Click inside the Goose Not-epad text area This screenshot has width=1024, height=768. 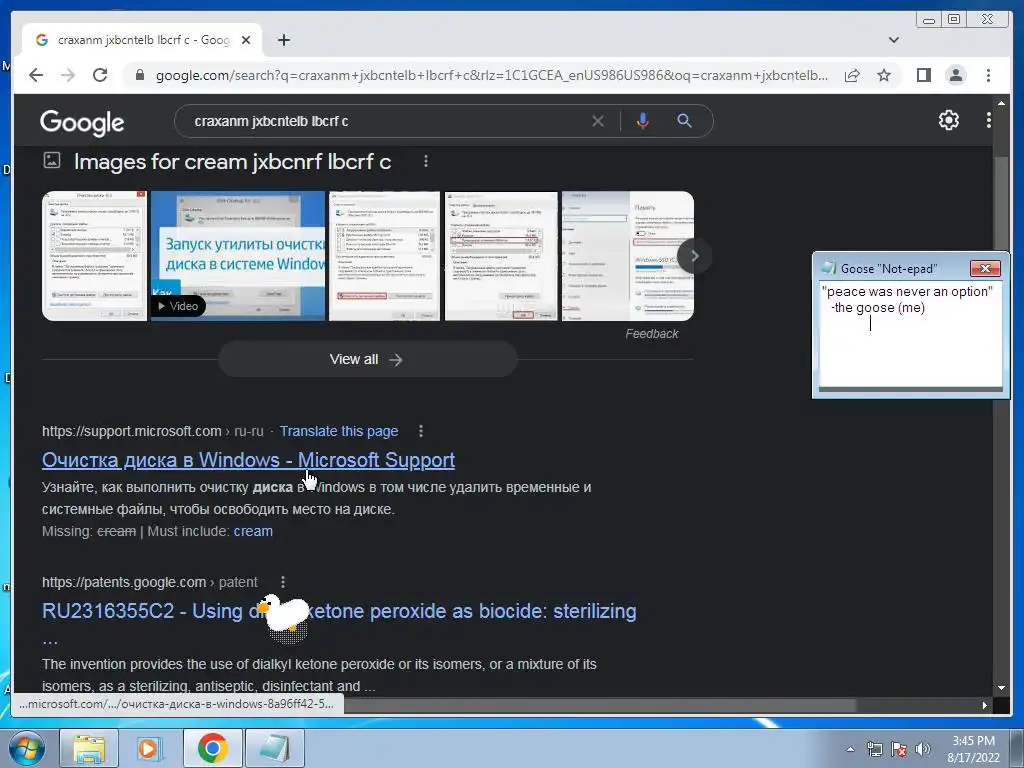tap(910, 334)
